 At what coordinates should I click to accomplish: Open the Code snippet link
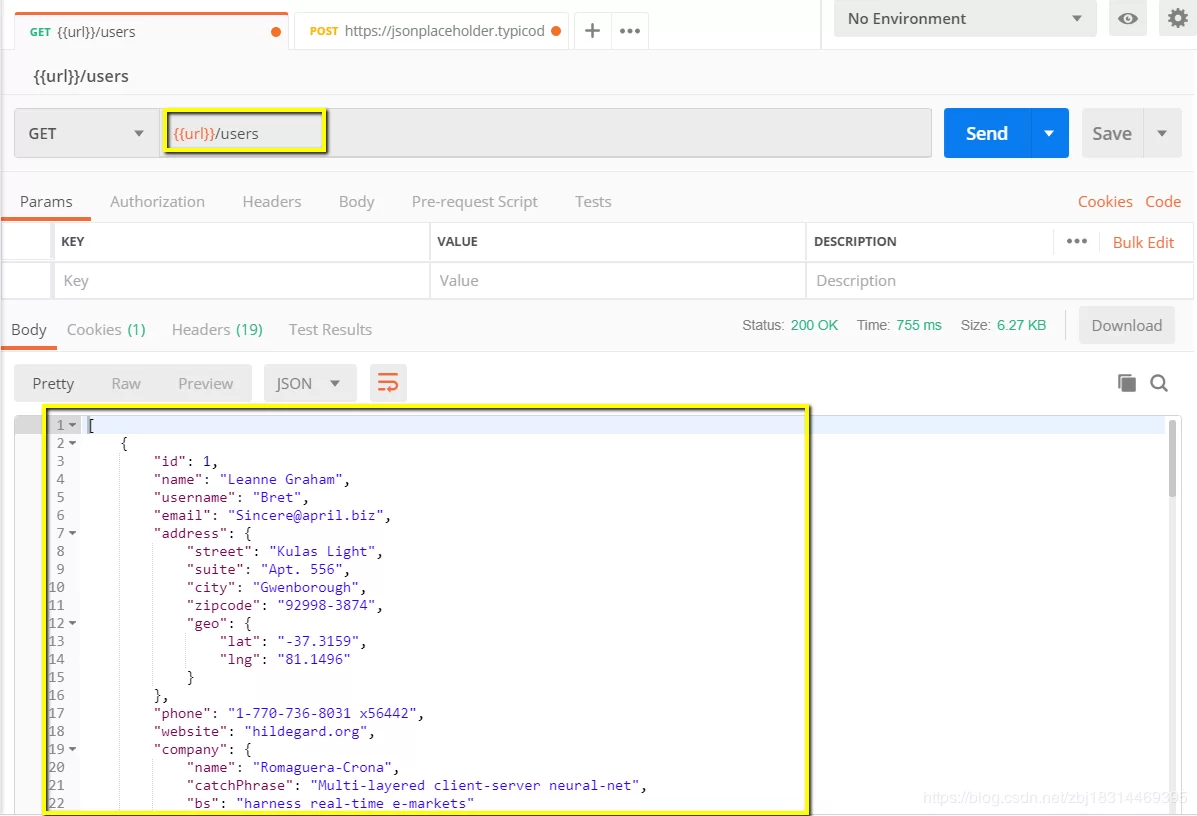point(1163,202)
